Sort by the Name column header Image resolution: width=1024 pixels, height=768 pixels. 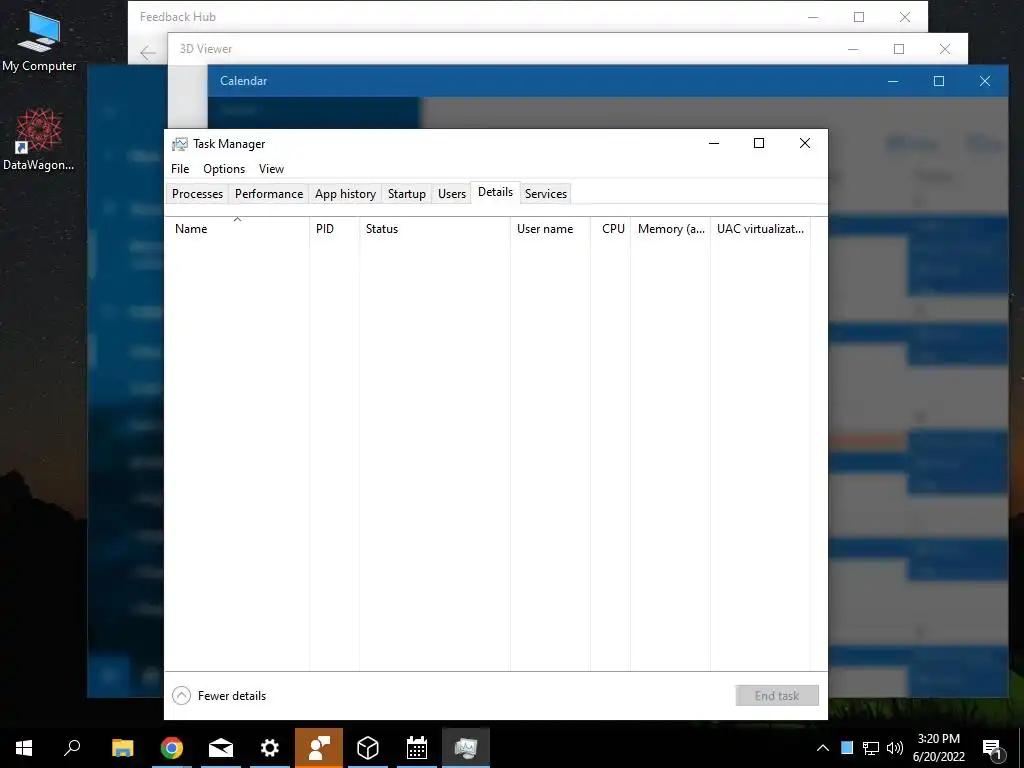pos(237,229)
